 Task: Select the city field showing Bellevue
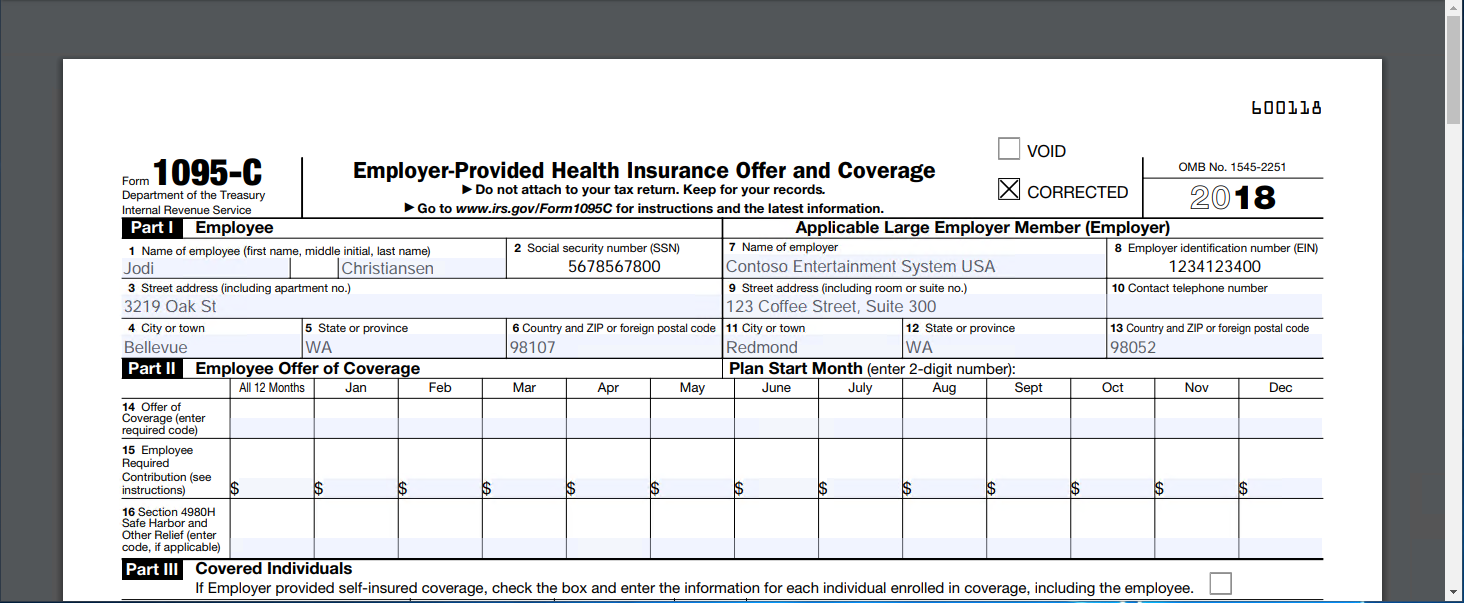coord(200,347)
